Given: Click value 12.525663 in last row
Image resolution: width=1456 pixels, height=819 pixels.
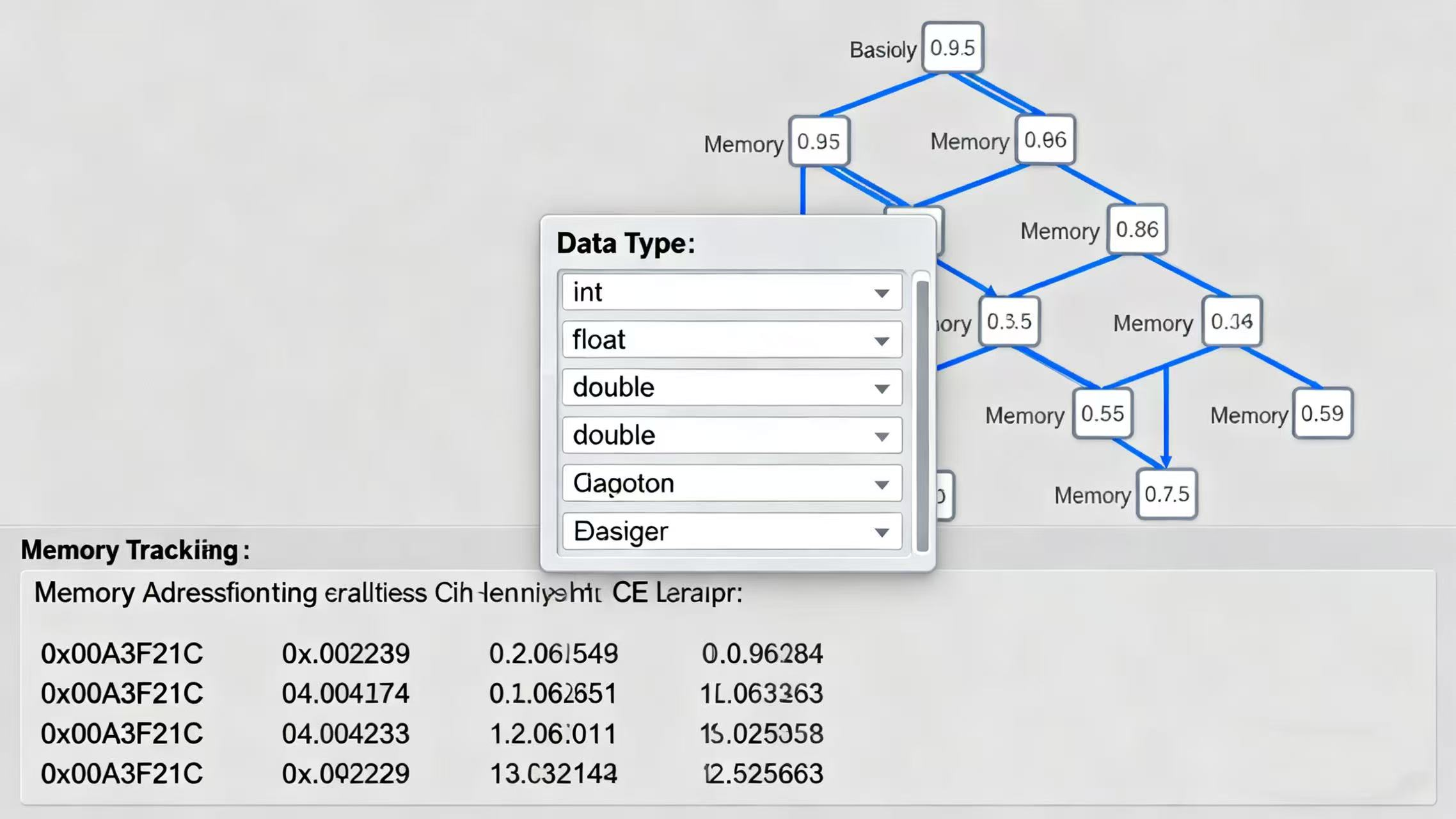Looking at the screenshot, I should tap(763, 774).
